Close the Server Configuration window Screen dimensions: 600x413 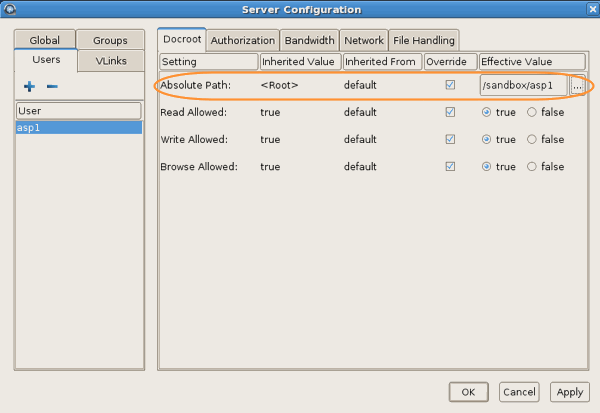592,9
